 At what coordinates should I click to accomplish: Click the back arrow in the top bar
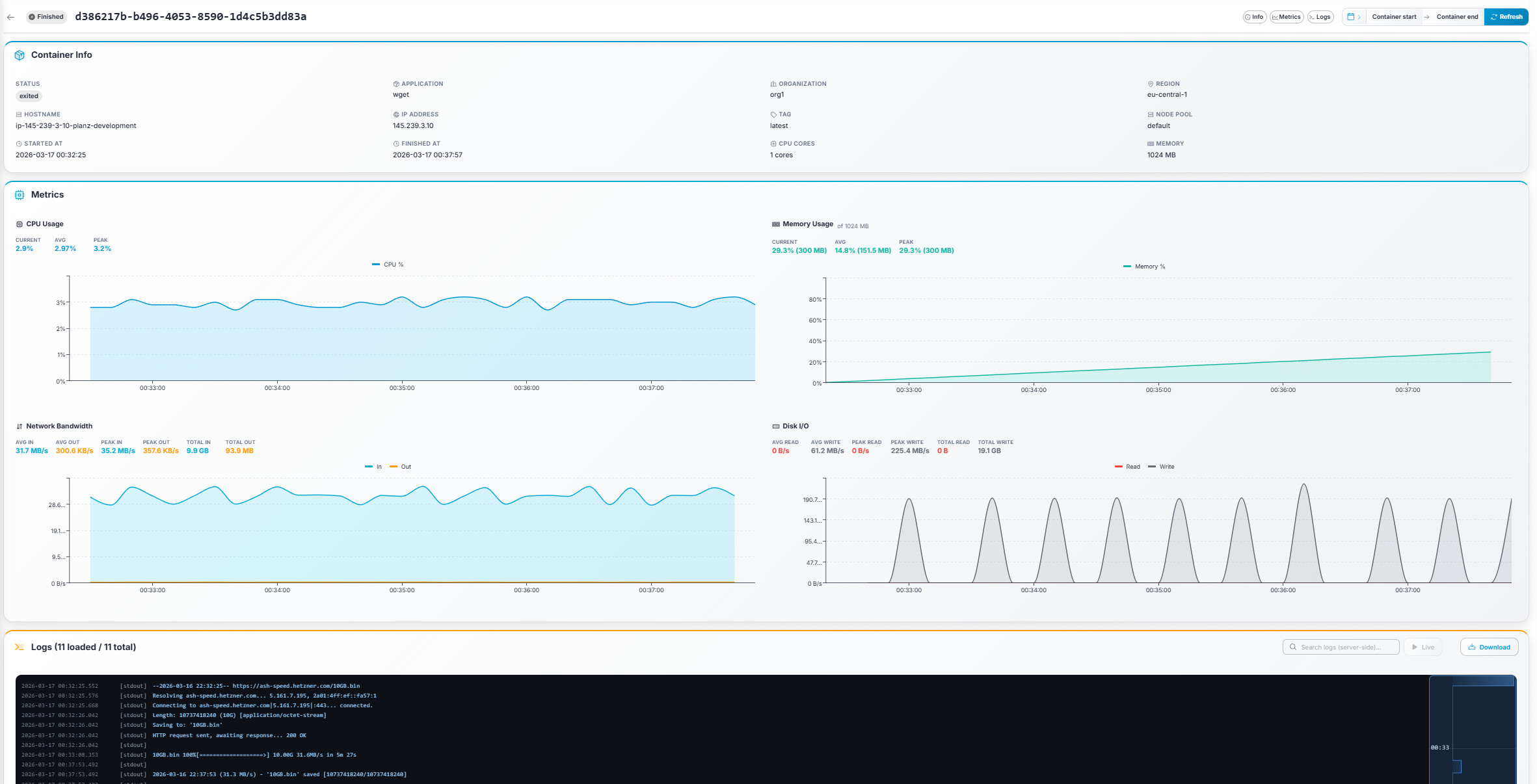pyautogui.click(x=10, y=17)
